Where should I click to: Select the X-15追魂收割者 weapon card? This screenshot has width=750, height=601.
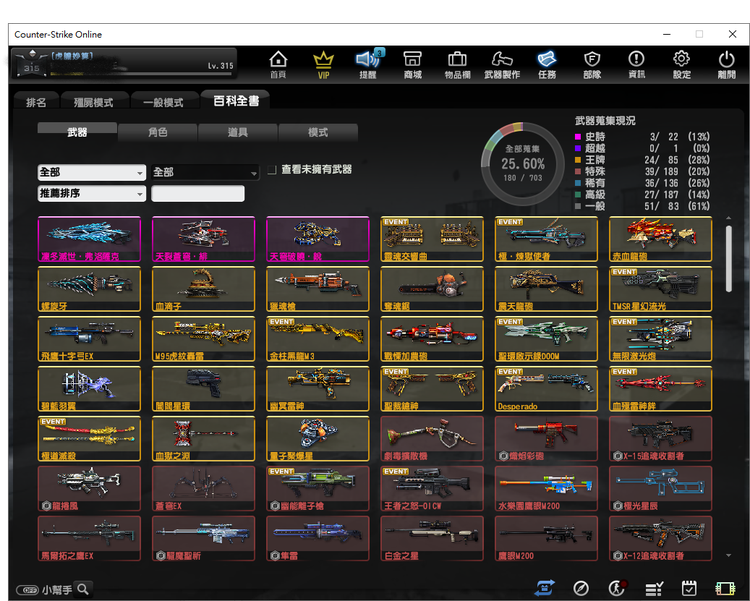pyautogui.click(x=661, y=439)
